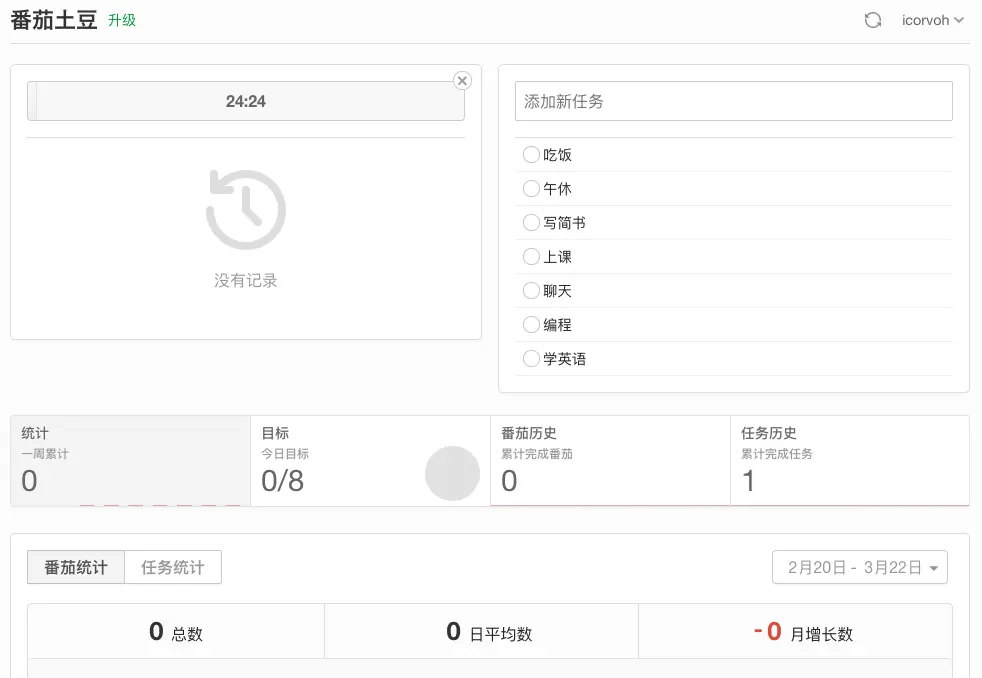Screen dimensions: 982x678
Task: Select the 统计 weekly summary panel
Action: [x=130, y=461]
